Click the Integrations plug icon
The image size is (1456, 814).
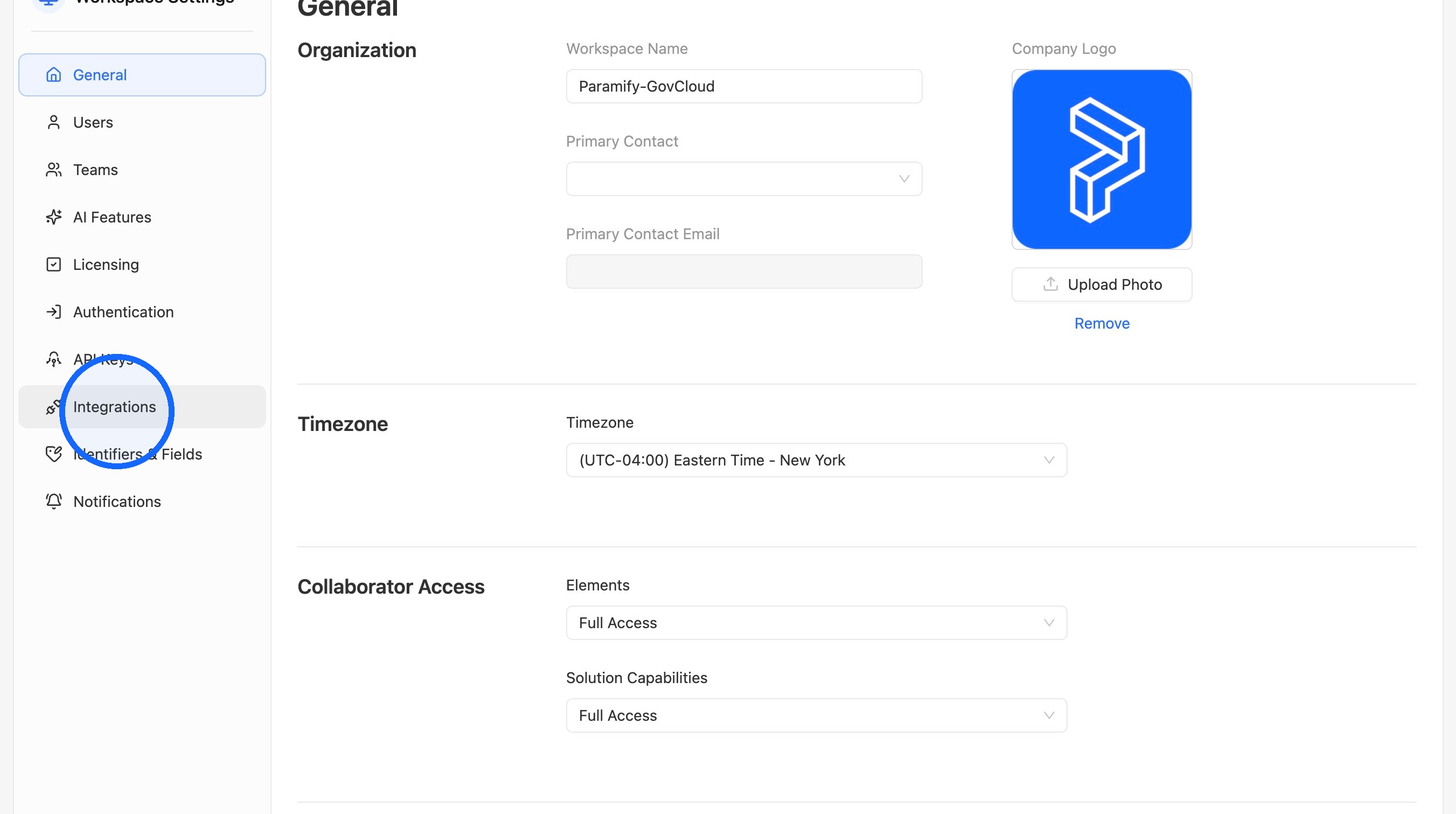(x=54, y=407)
